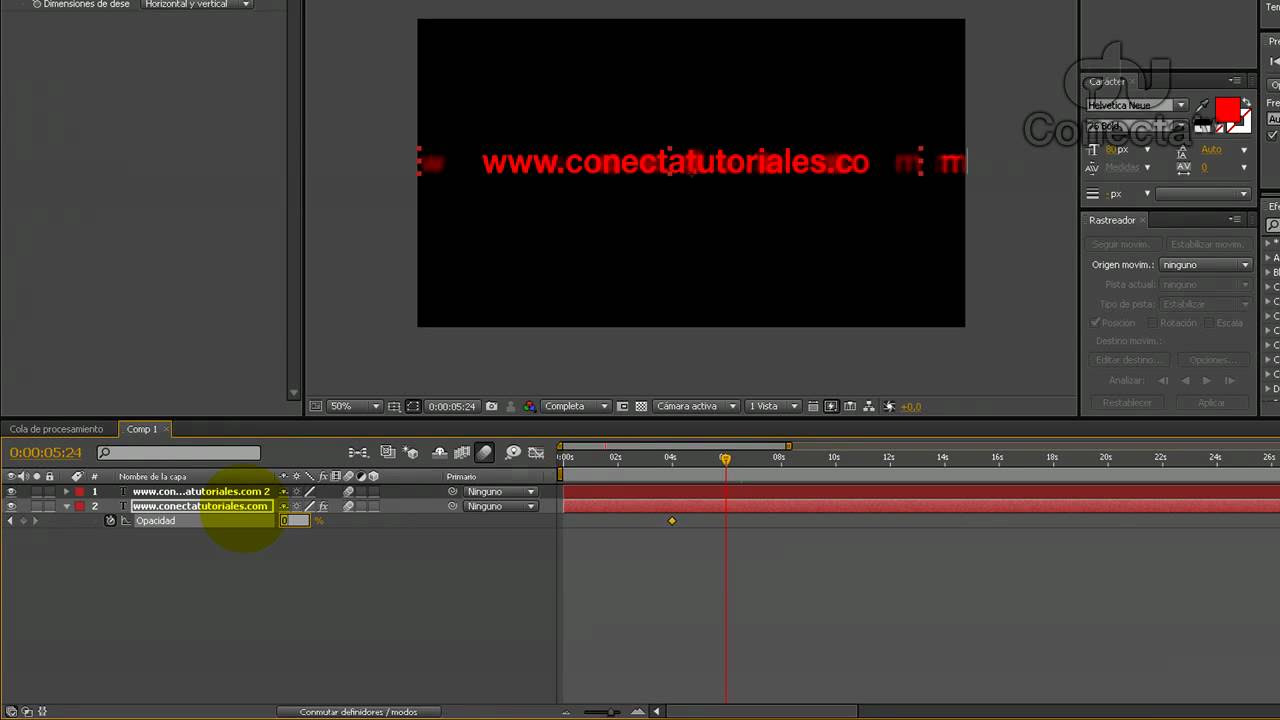Pick the eyedropper in Carácter panel
Viewport: 1280px width, 720px height.
point(1203,105)
